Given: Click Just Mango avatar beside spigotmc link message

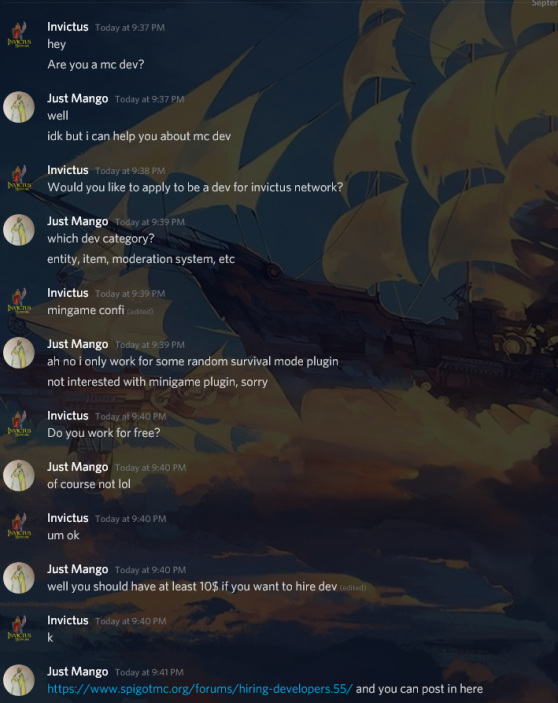Looking at the screenshot, I should point(19,680).
